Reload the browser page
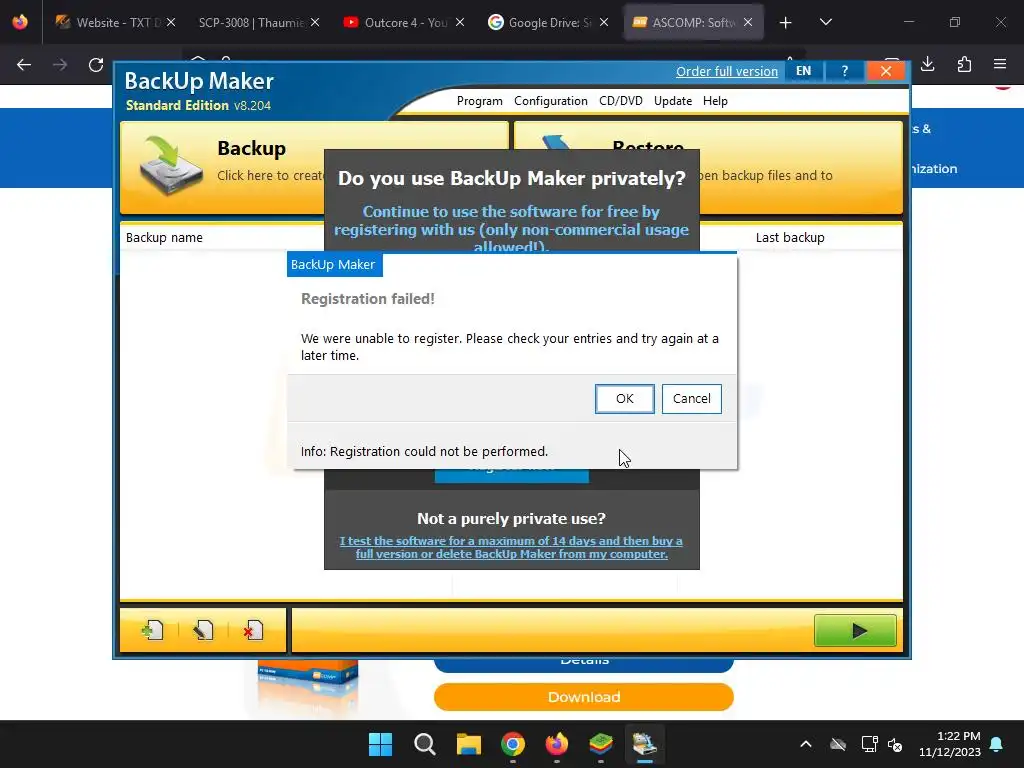The height and width of the screenshot is (768, 1024). (x=96, y=65)
